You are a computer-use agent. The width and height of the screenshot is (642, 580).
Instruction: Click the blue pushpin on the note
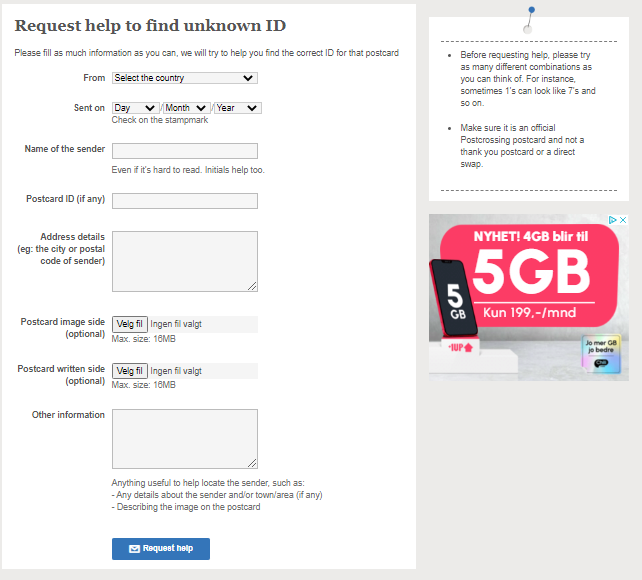(x=531, y=10)
